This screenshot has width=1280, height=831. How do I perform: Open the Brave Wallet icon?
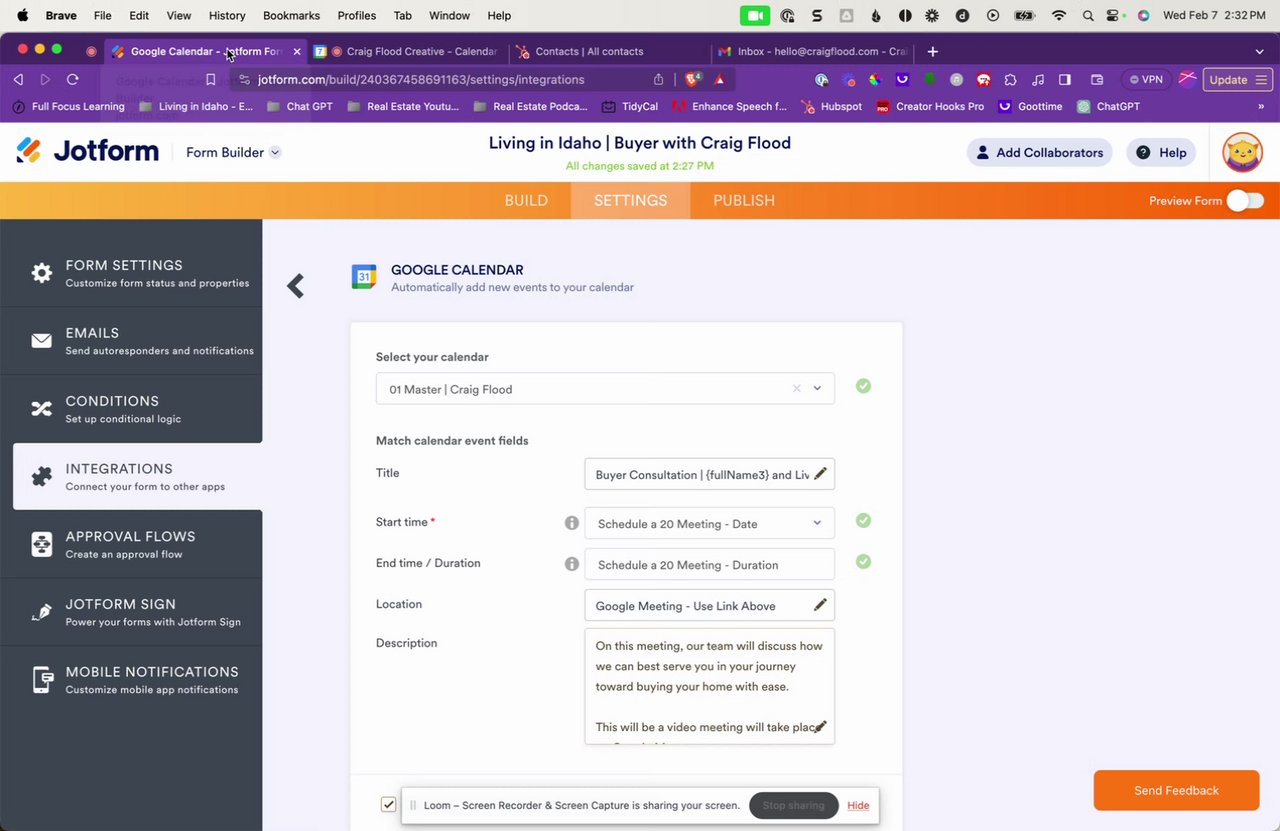(1097, 80)
